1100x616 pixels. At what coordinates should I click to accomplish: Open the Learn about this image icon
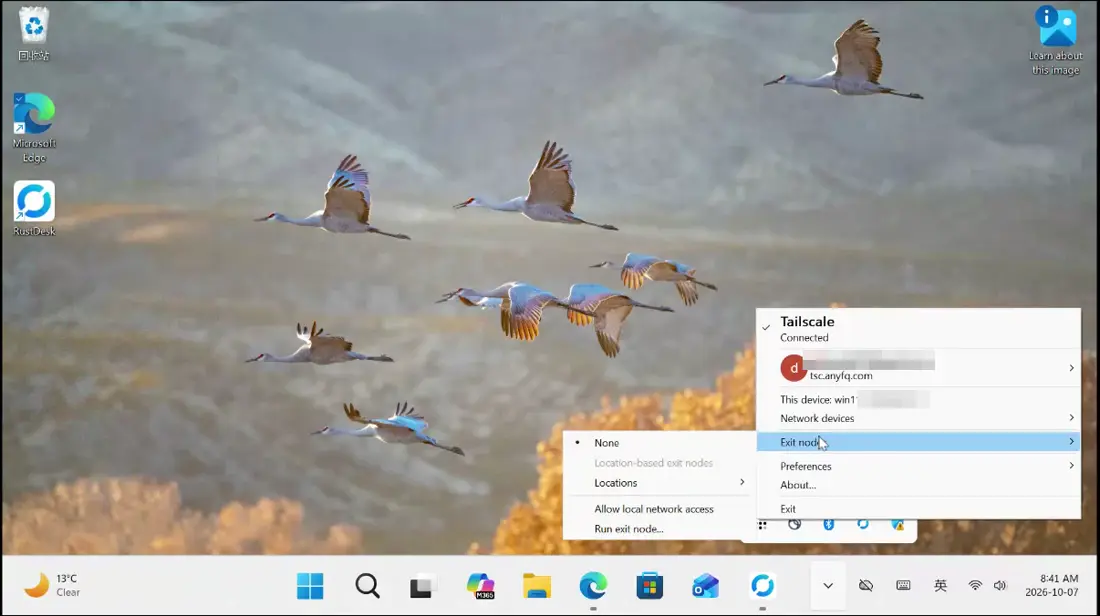click(1055, 40)
